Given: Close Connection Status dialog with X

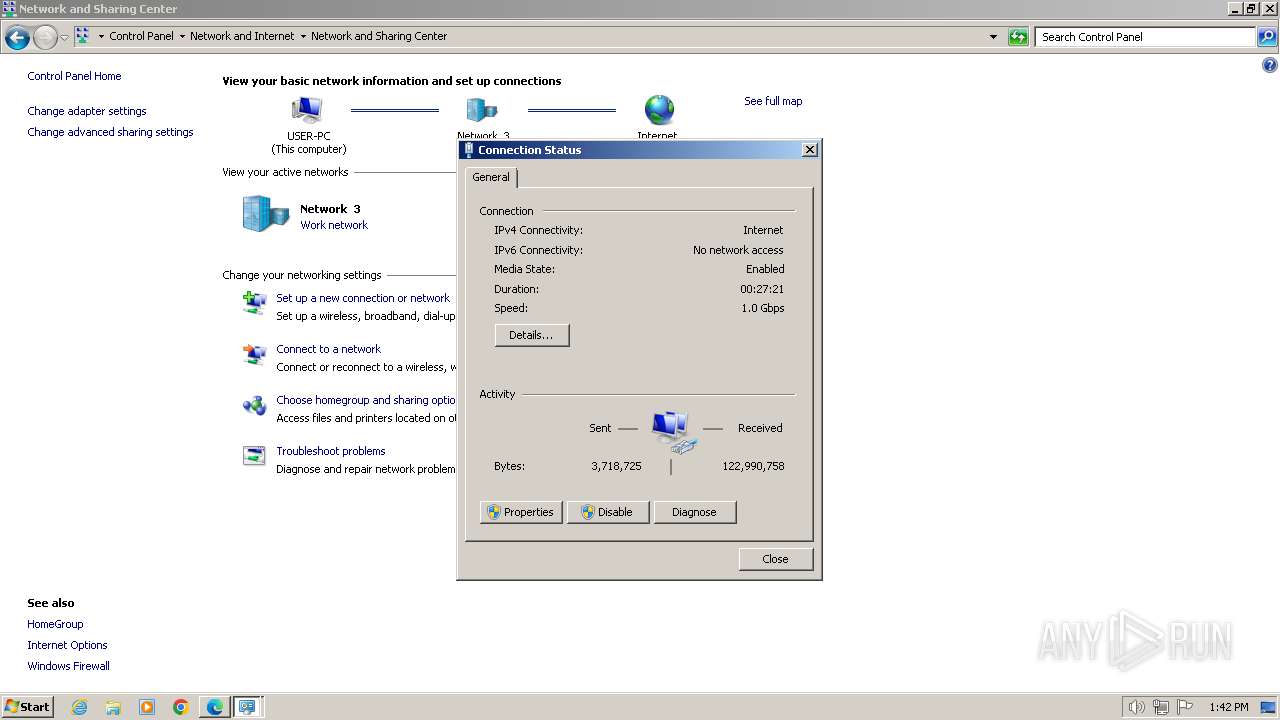Looking at the screenshot, I should (x=810, y=150).
